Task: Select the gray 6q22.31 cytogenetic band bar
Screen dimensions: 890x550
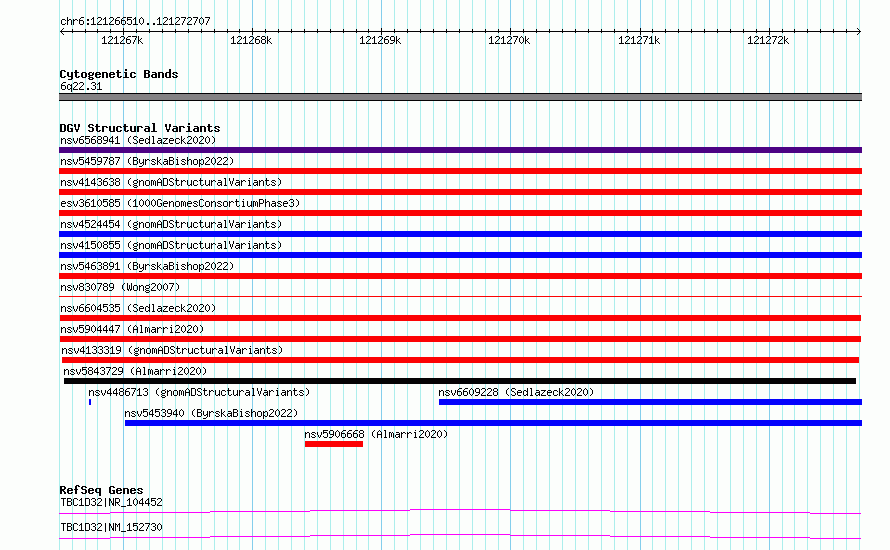Action: coord(460,97)
